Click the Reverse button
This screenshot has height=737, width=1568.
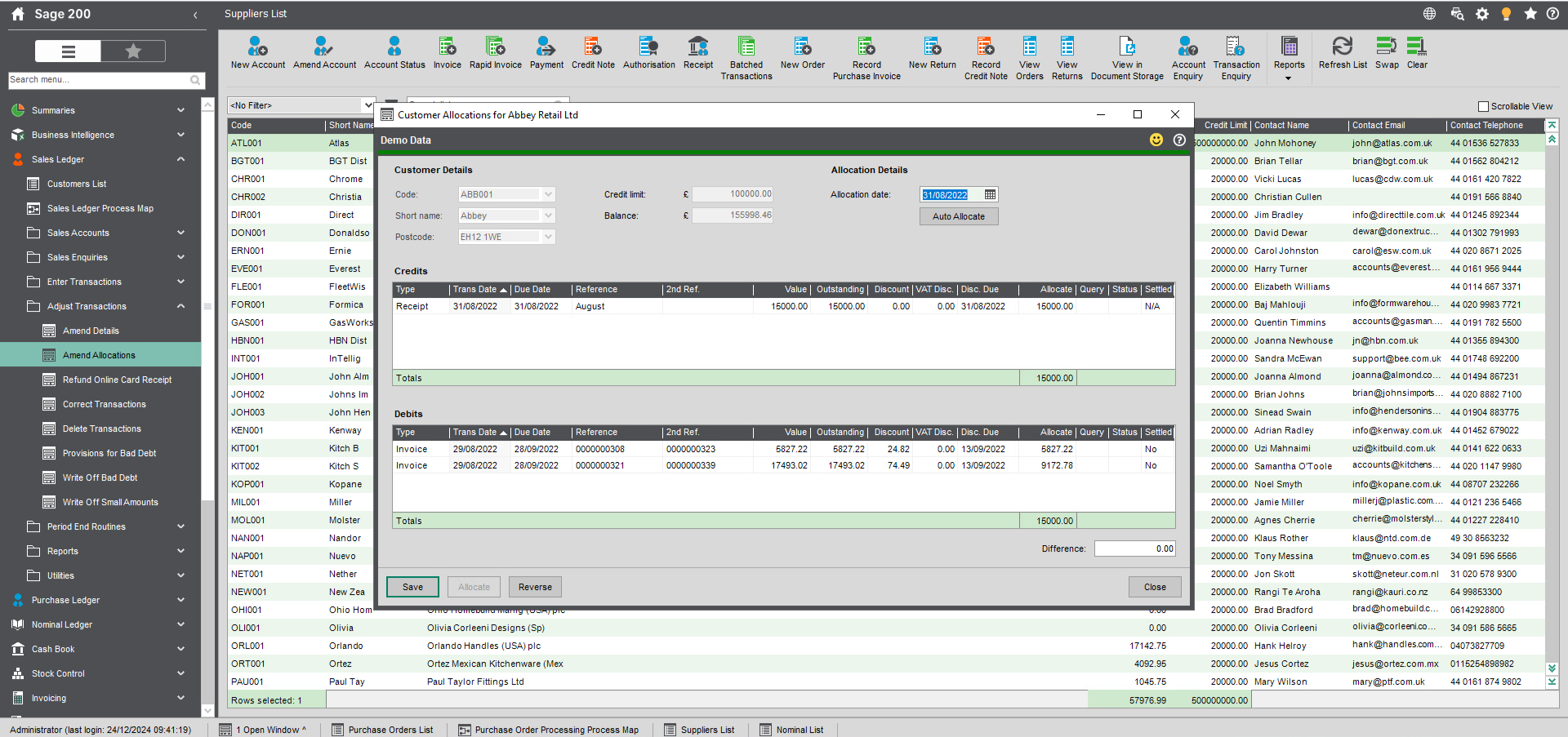pos(534,586)
